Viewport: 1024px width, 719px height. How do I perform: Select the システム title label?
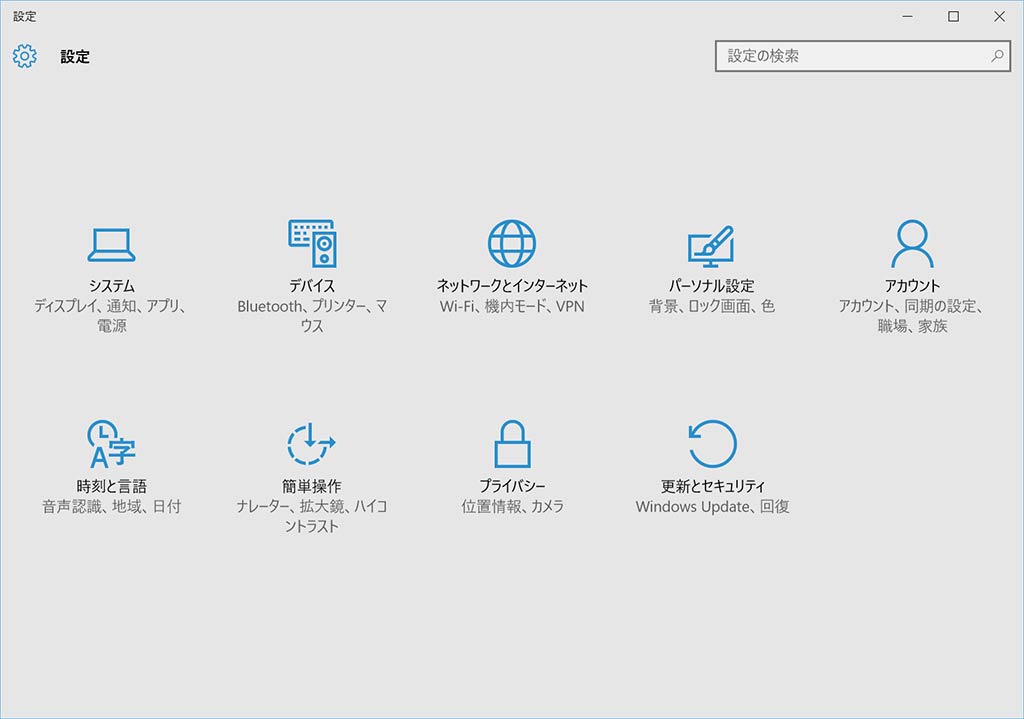click(x=112, y=285)
